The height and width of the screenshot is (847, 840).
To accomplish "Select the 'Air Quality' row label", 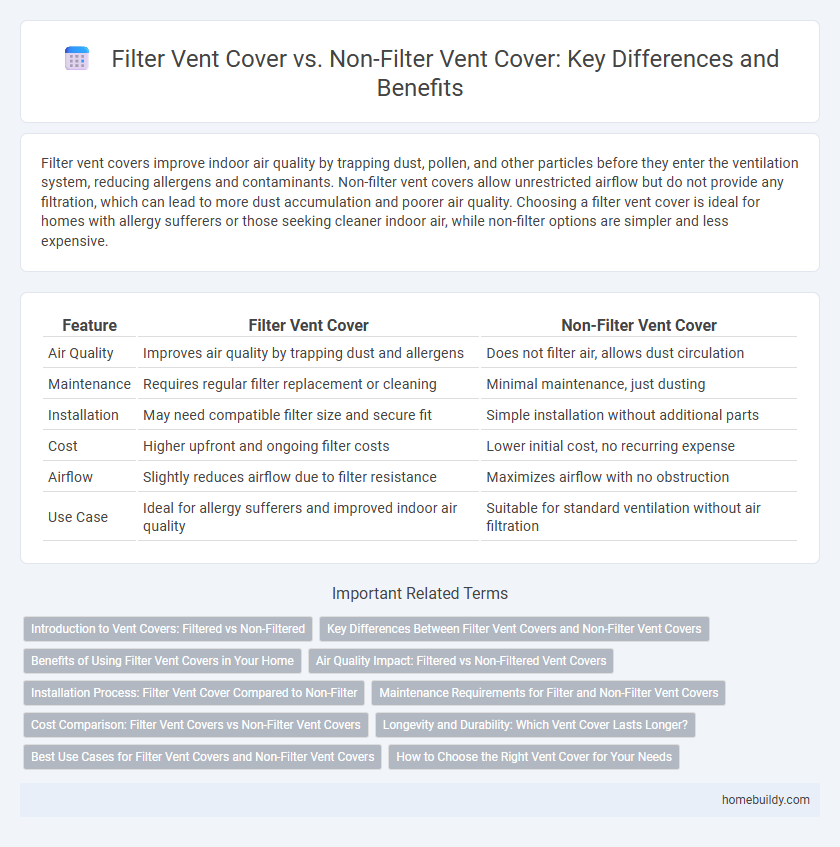I will (81, 353).
